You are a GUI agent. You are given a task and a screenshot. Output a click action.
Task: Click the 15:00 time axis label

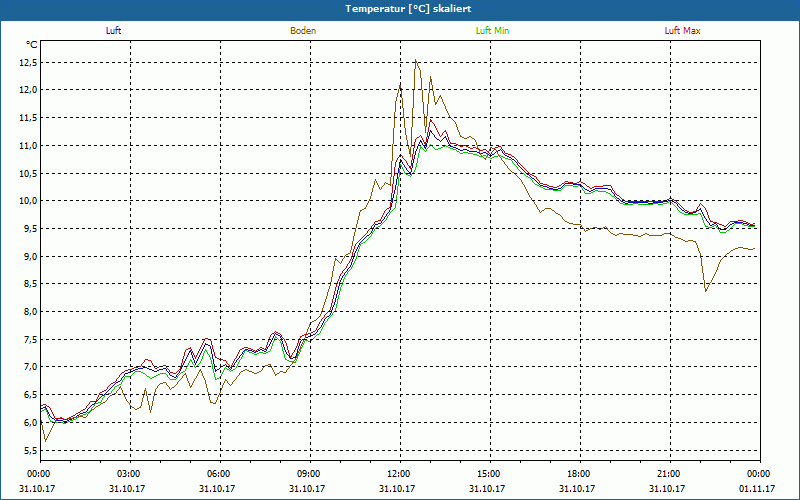point(490,474)
